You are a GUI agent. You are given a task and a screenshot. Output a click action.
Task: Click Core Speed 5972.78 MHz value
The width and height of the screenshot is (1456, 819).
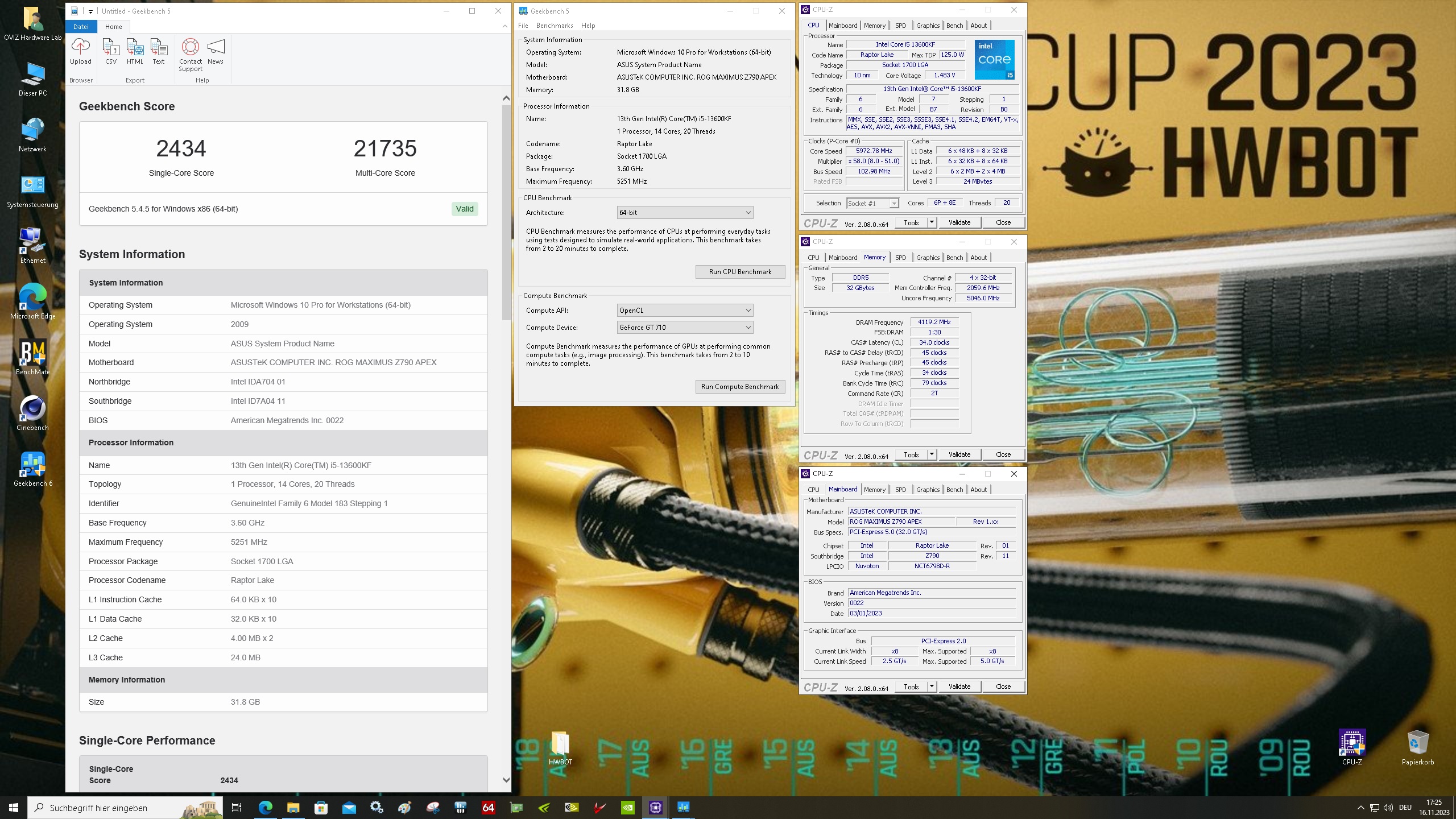point(874,151)
